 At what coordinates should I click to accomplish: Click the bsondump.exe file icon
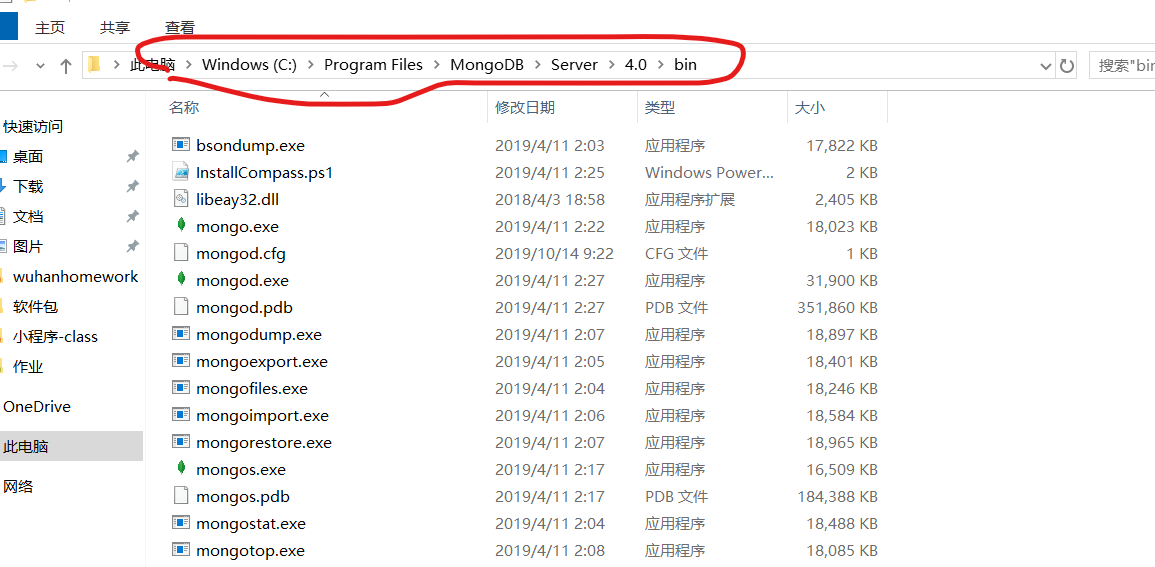pyautogui.click(x=180, y=145)
